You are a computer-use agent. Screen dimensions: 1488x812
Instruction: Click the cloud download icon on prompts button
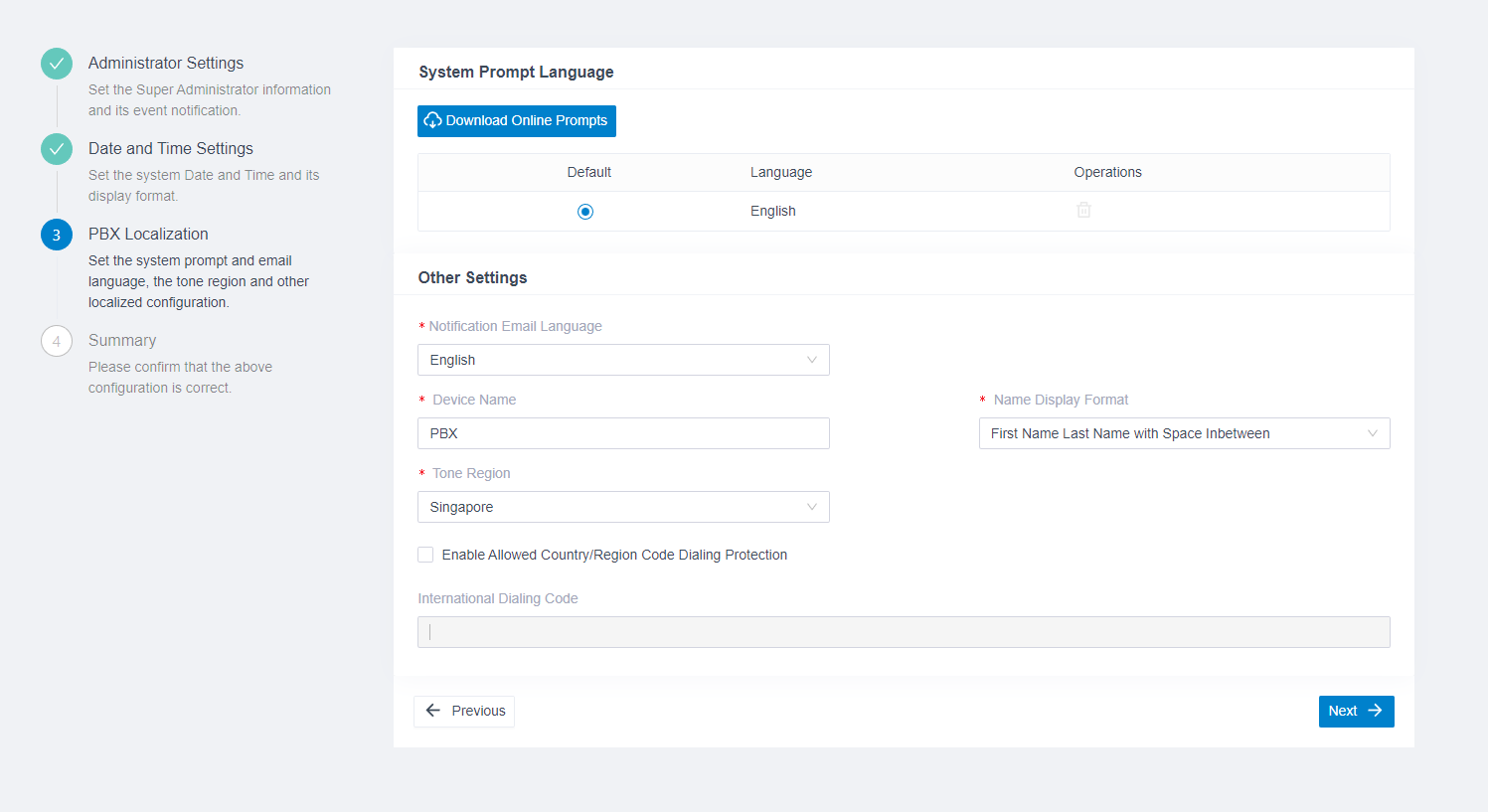432,120
